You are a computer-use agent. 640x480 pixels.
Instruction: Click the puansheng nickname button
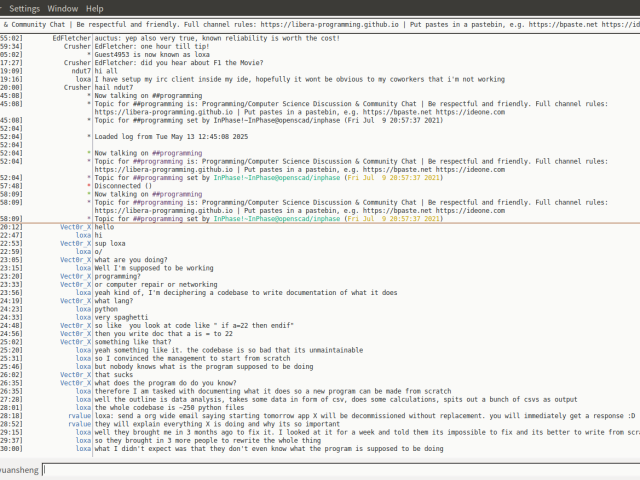point(18,468)
